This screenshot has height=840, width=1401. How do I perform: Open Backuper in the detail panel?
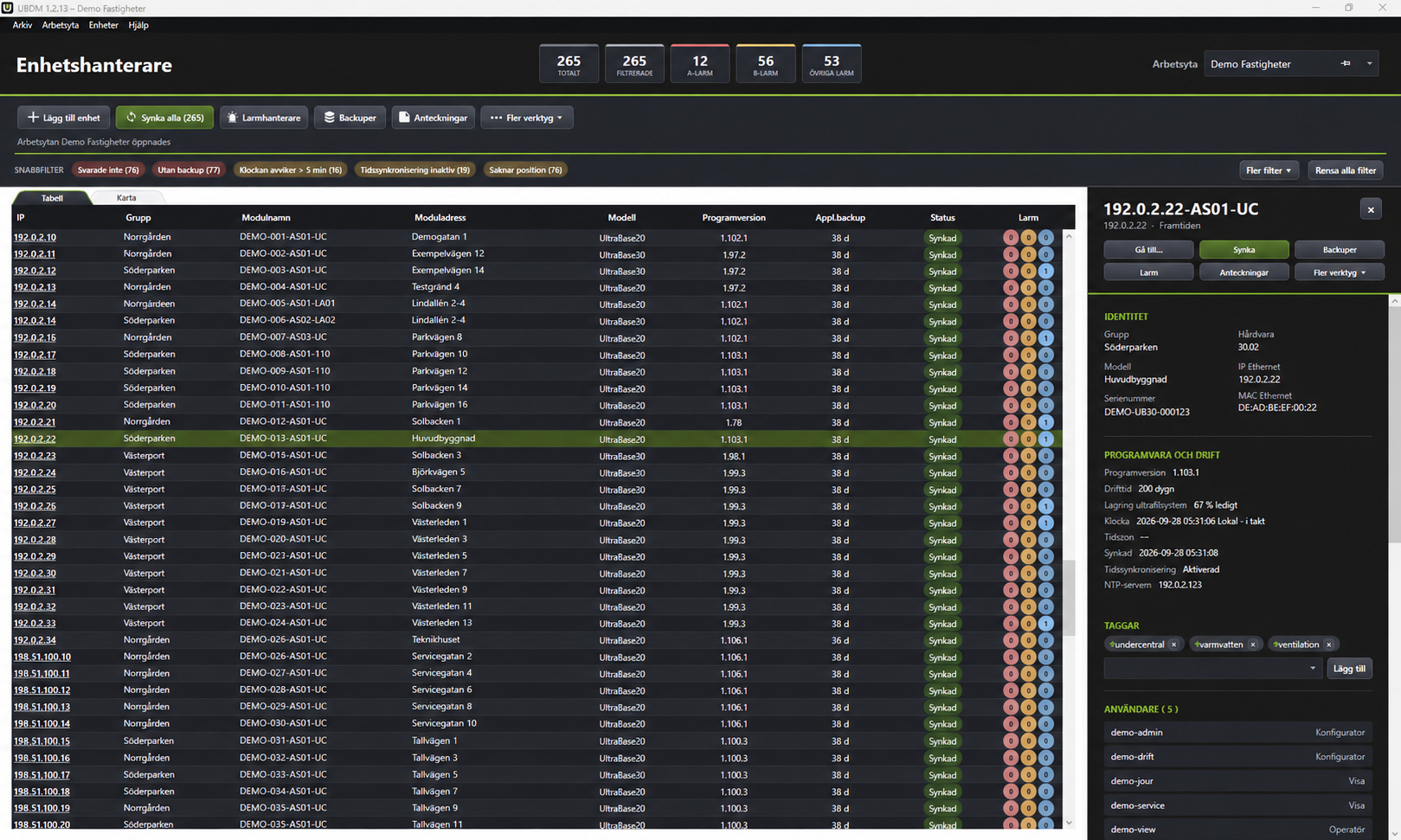coord(1340,250)
